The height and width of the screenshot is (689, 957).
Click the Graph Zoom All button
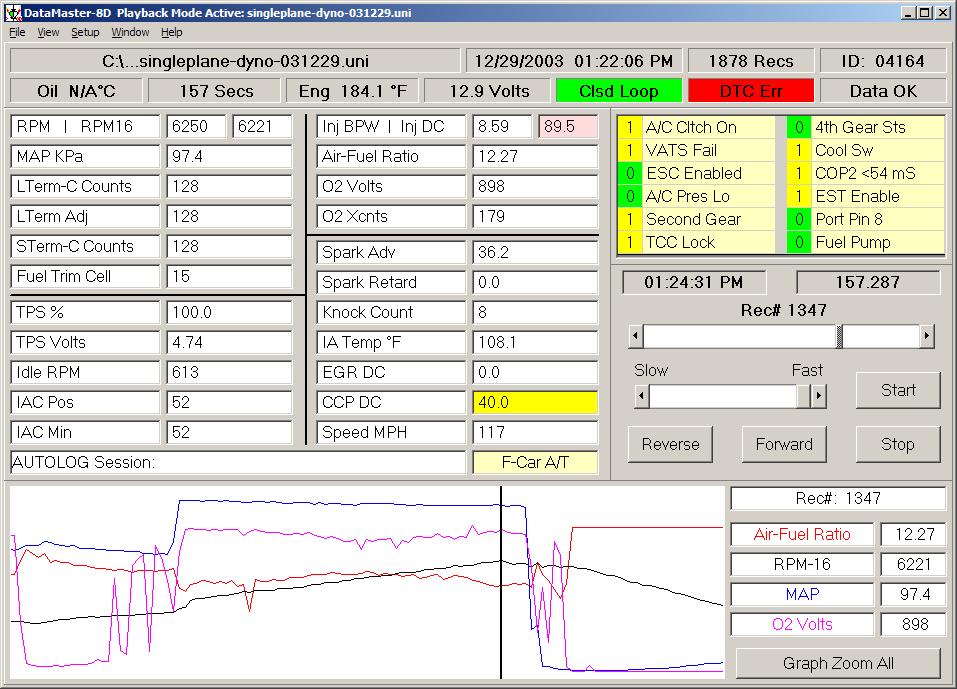coord(838,663)
